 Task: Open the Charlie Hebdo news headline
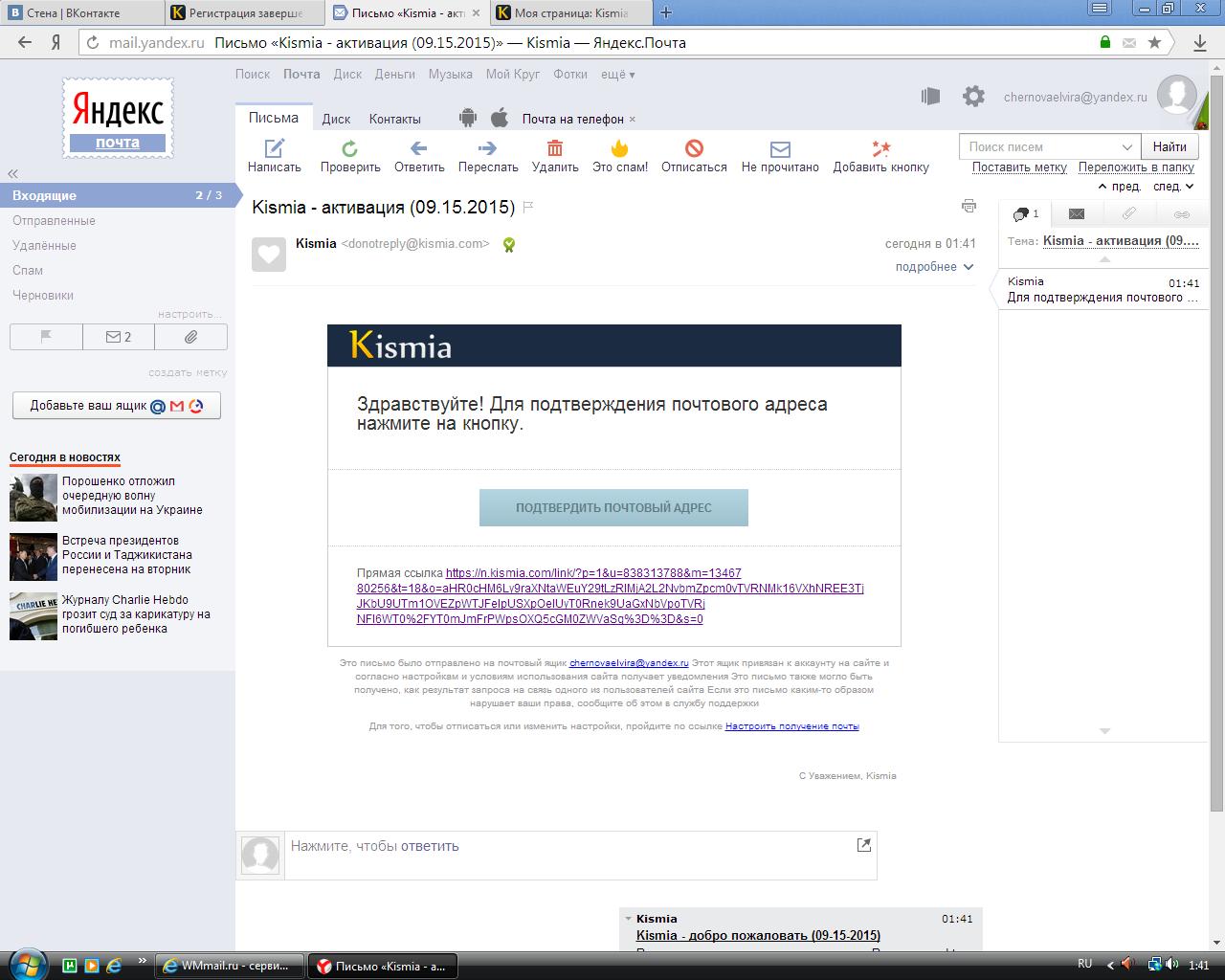pyautogui.click(x=136, y=614)
